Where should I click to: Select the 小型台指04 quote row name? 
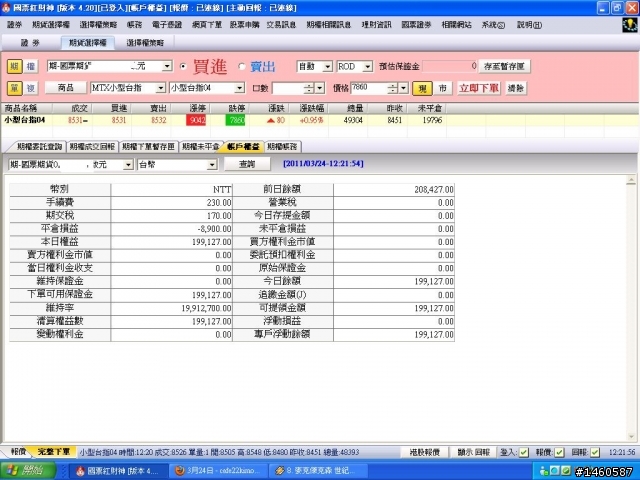(x=24, y=120)
